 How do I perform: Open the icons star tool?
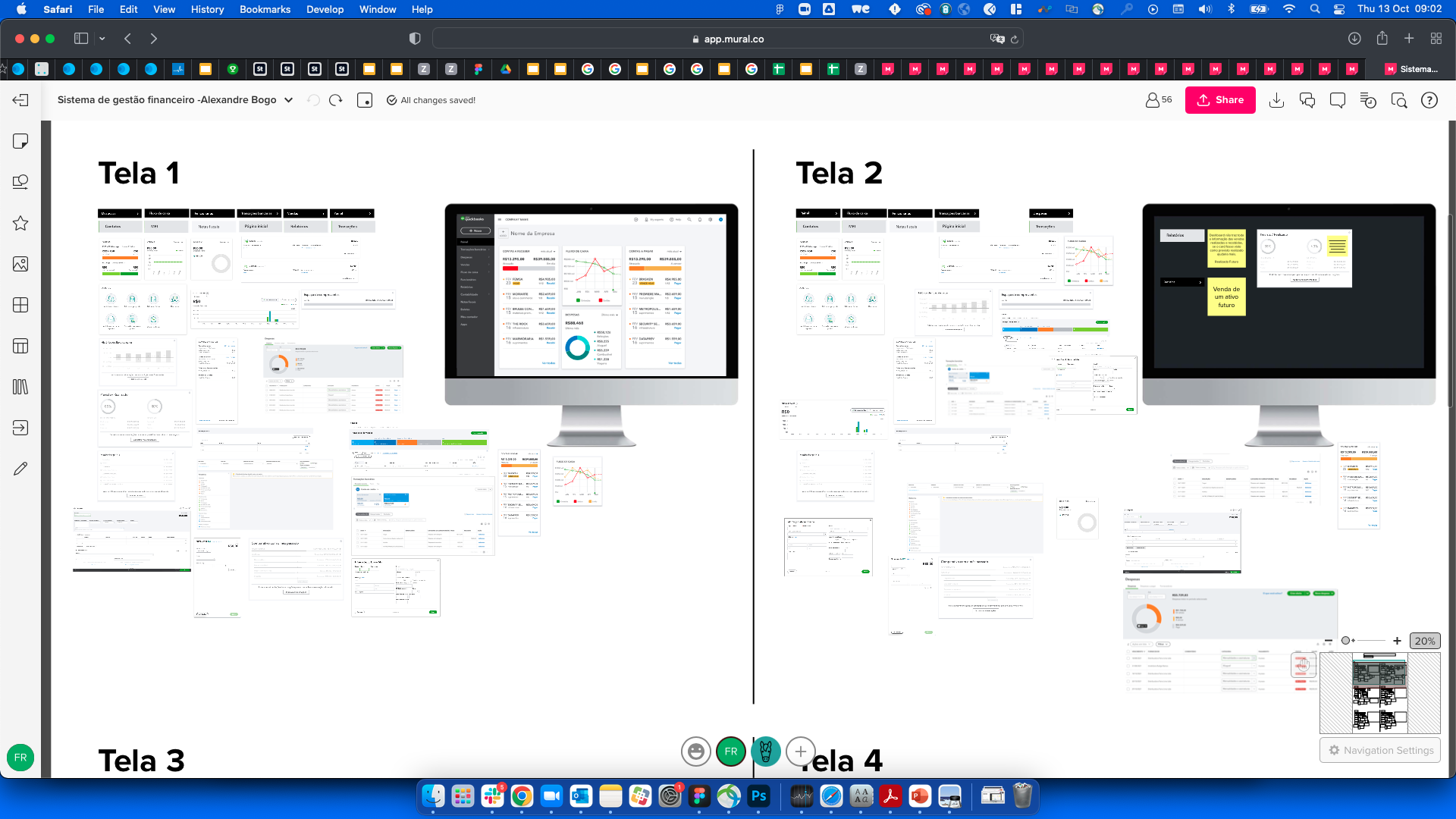[x=20, y=223]
